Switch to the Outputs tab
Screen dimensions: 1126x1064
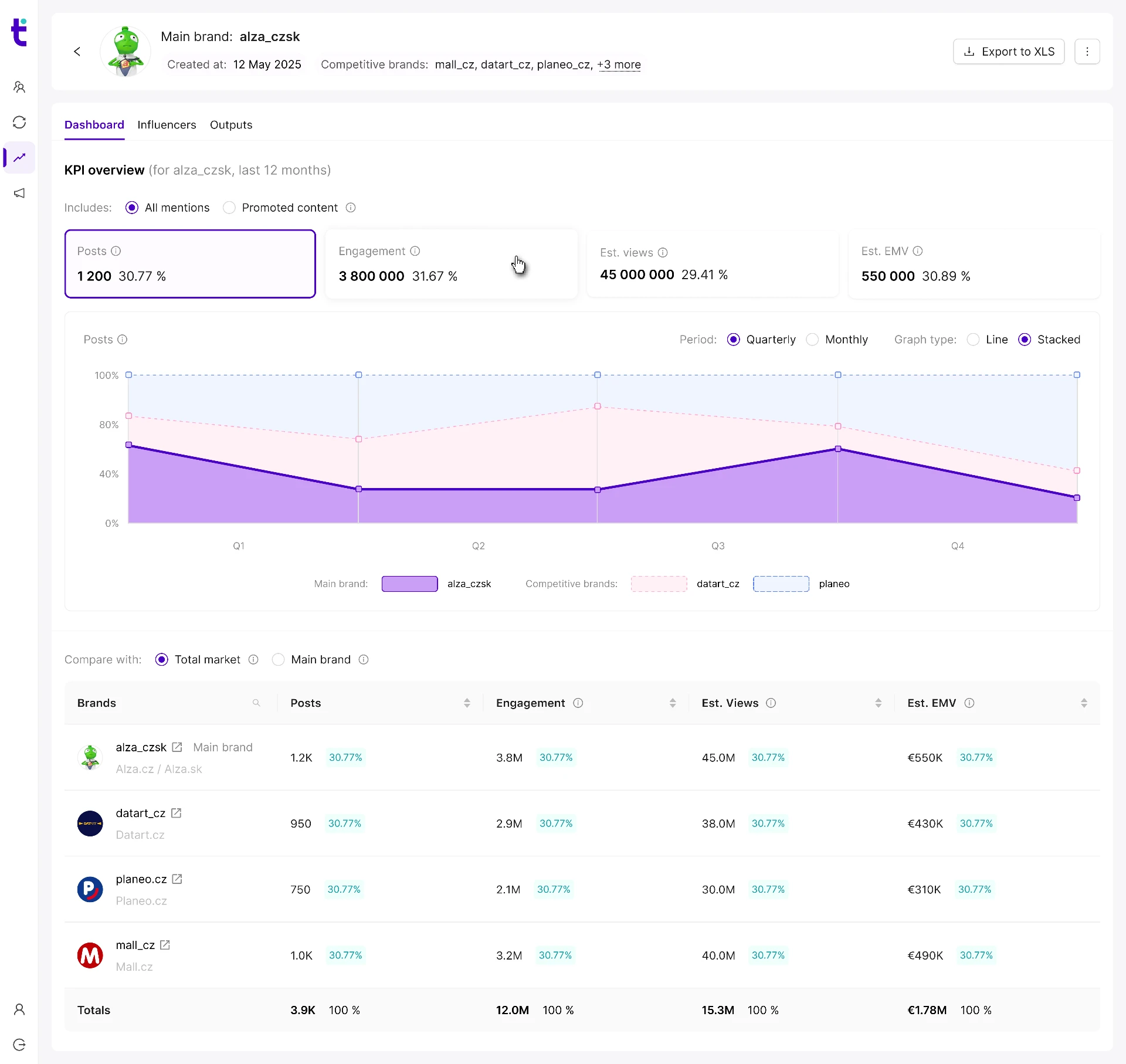coord(231,125)
